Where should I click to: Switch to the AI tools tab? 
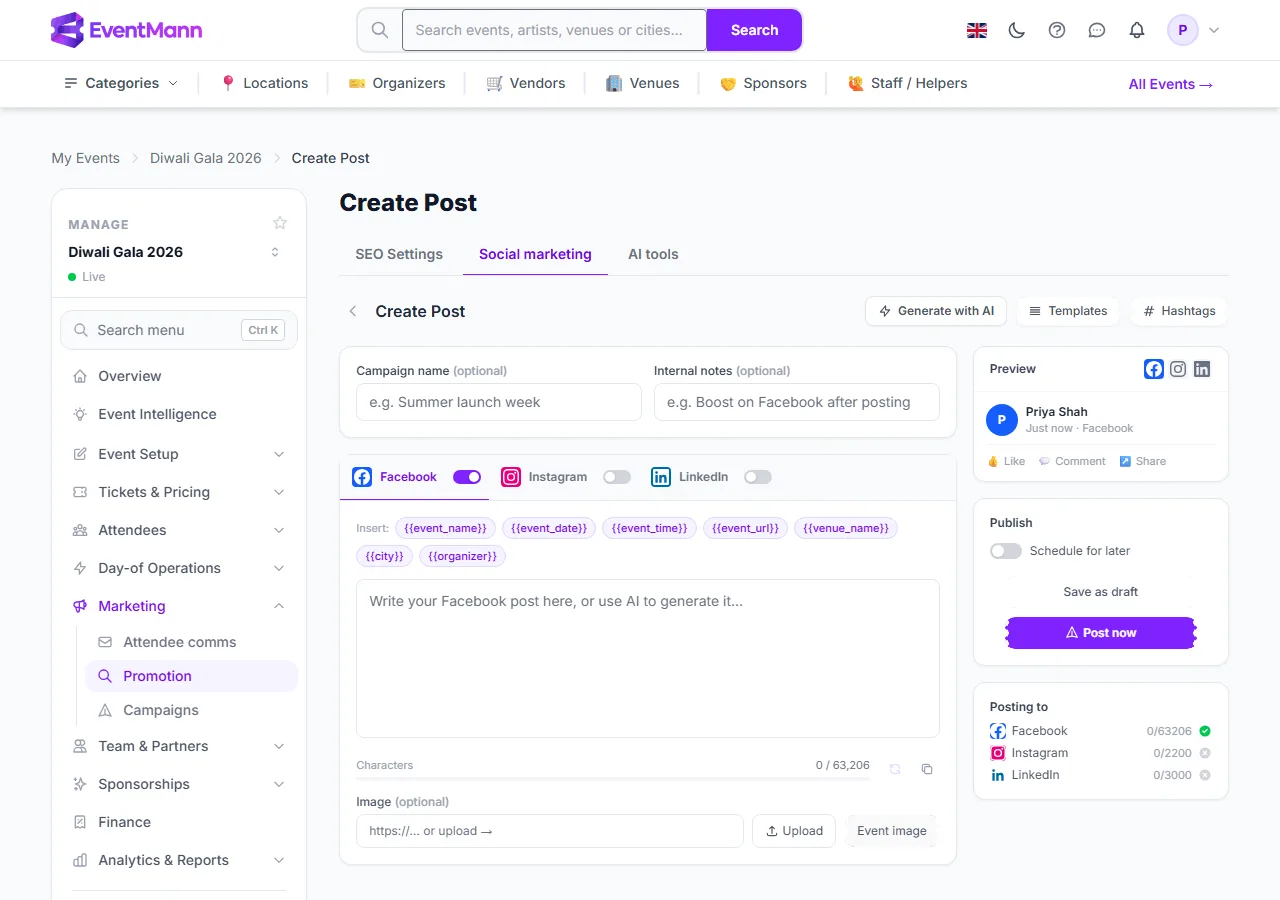pyautogui.click(x=653, y=254)
